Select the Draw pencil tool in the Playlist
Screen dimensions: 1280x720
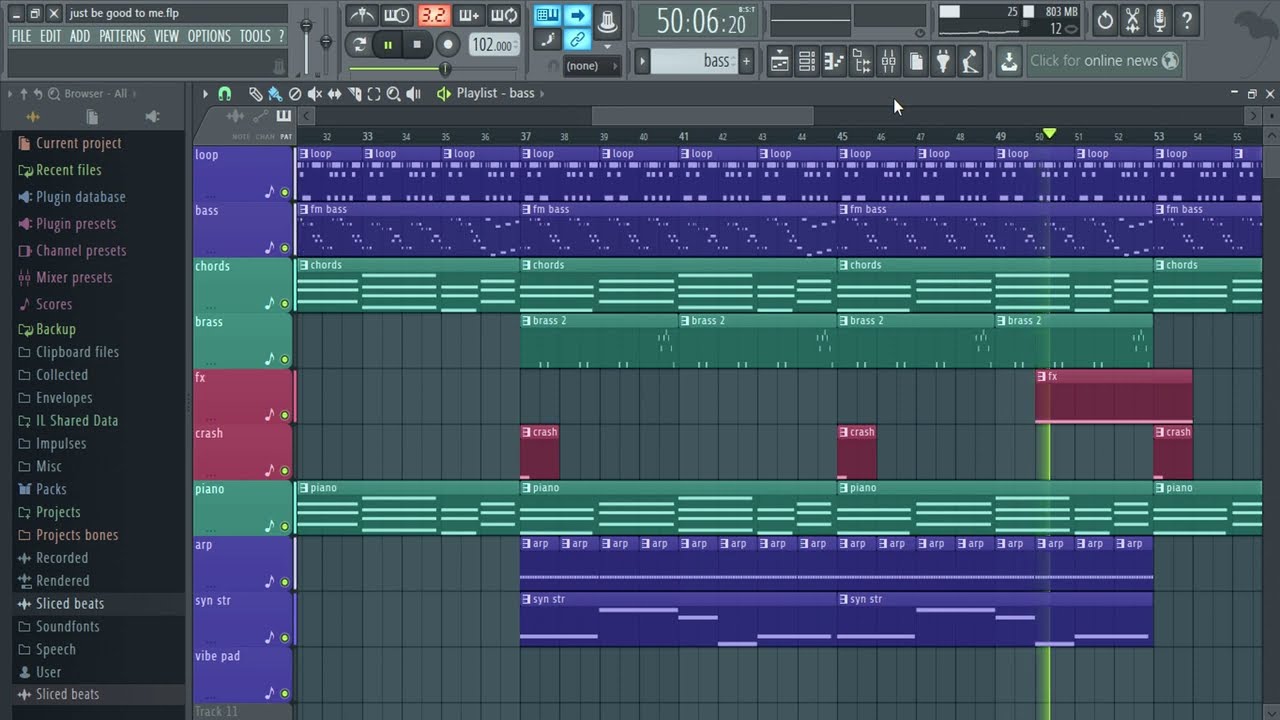point(256,94)
